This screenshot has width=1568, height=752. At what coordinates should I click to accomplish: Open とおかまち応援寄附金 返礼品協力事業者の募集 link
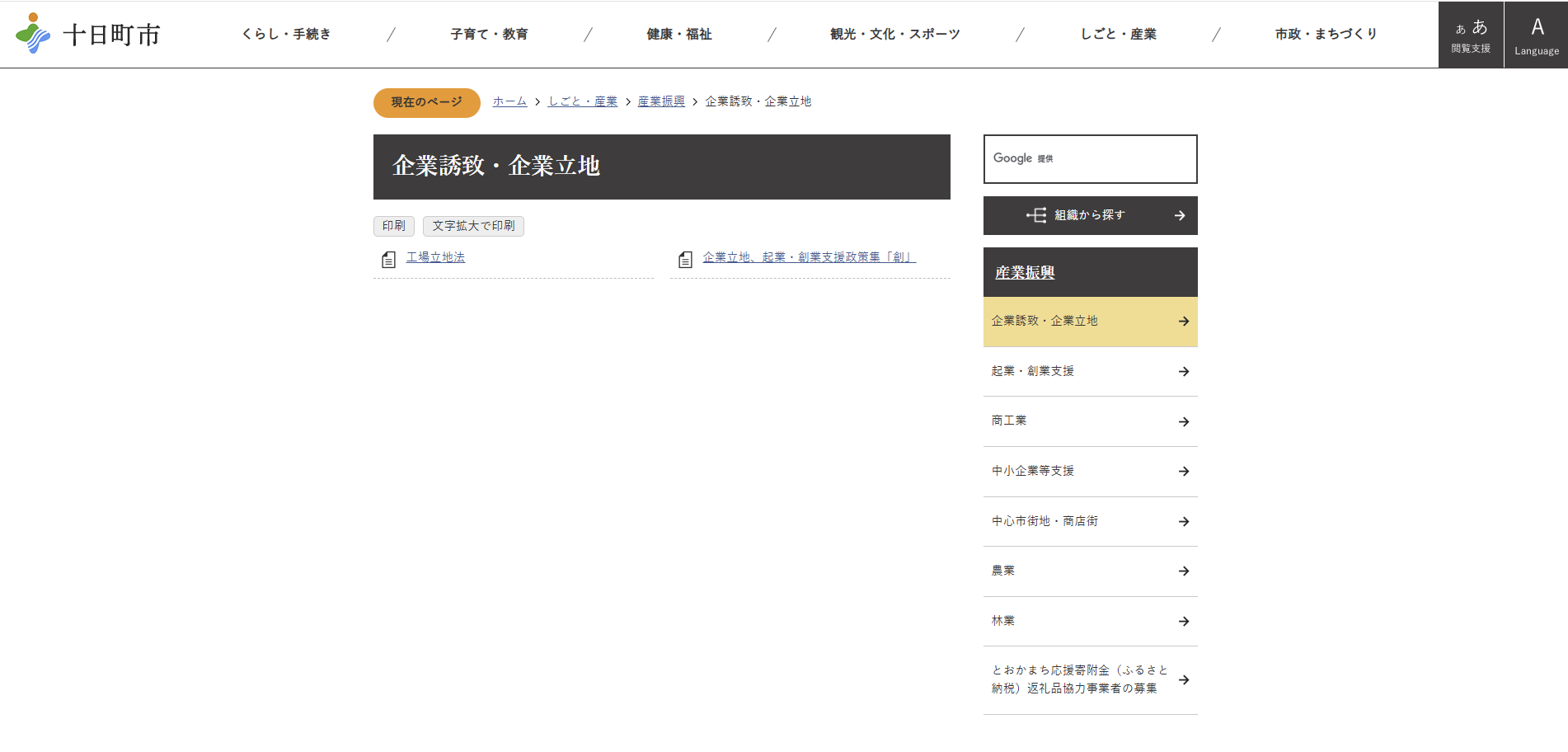pyautogui.click(x=1091, y=680)
